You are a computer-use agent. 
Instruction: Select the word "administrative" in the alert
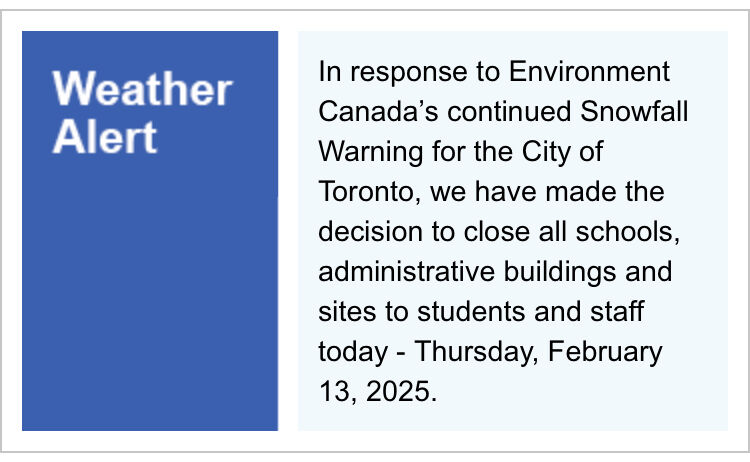pos(407,272)
